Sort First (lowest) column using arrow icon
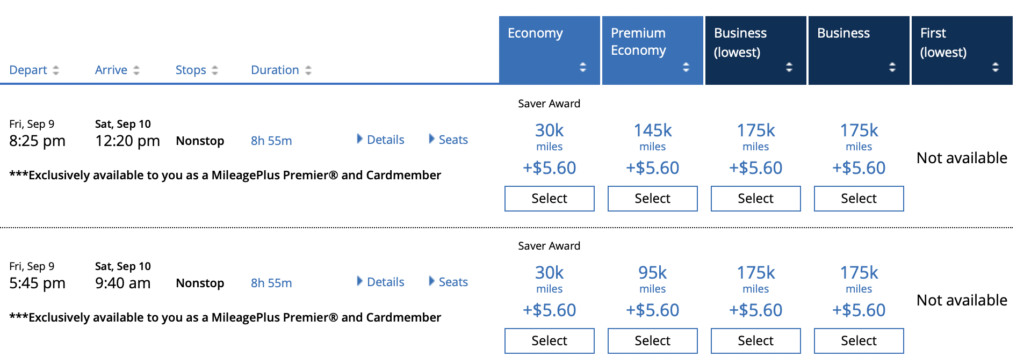The image size is (1024, 364). coord(995,67)
